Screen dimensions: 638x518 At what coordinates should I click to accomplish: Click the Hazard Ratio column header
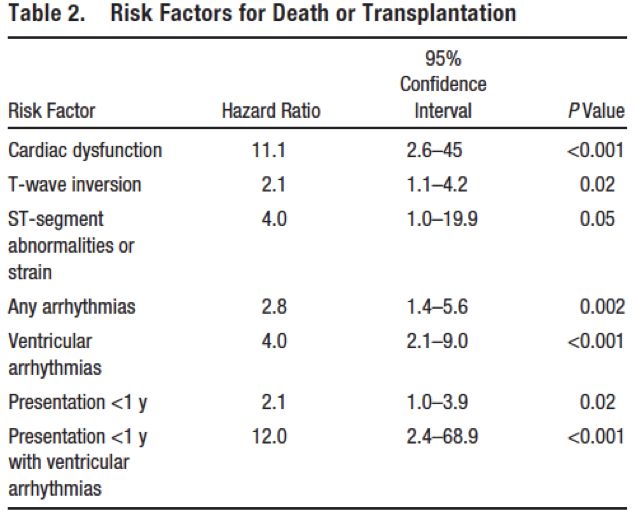tap(270, 111)
